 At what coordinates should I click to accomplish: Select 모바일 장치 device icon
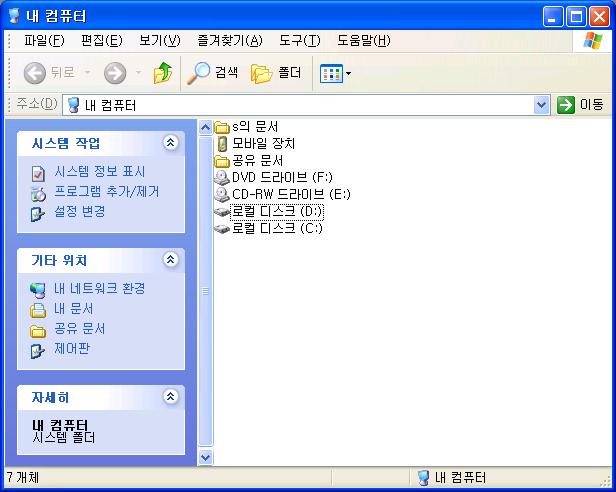(x=256, y=143)
